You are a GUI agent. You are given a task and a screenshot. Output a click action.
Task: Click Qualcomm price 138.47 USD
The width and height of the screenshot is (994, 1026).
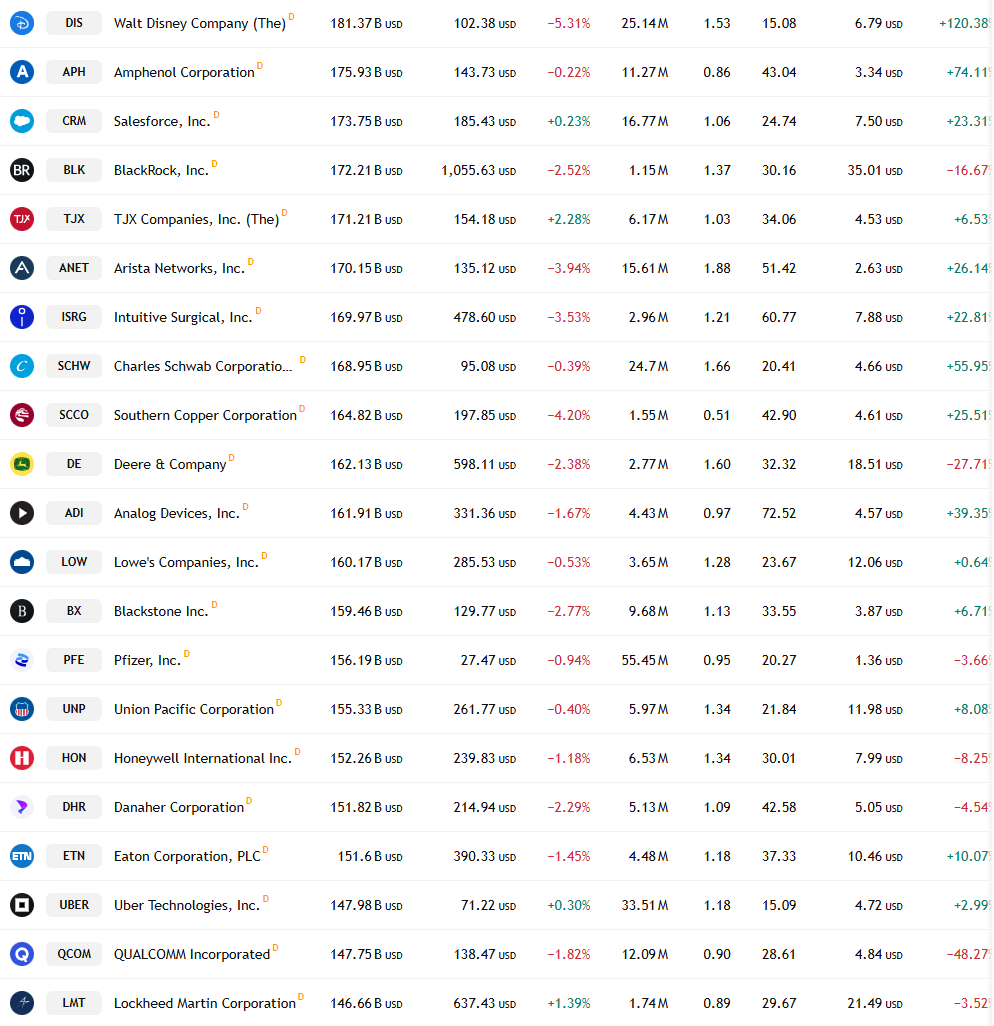tap(485, 955)
